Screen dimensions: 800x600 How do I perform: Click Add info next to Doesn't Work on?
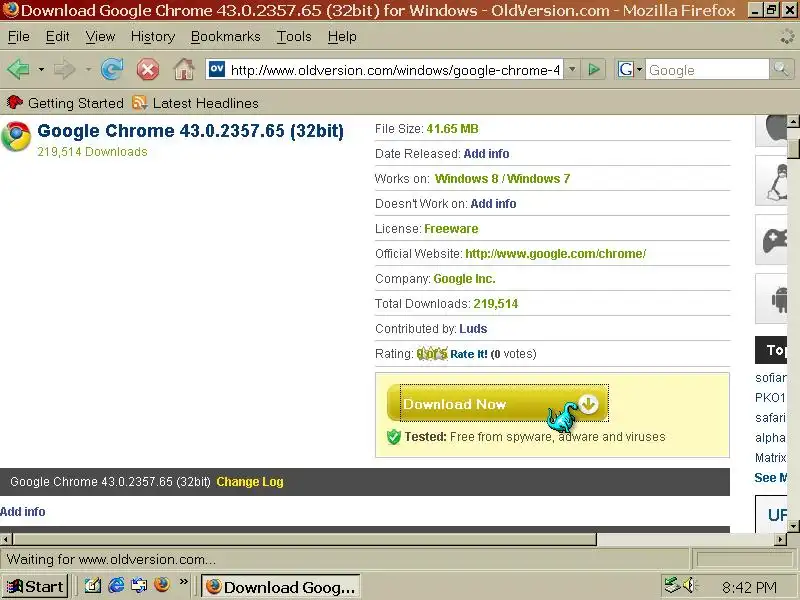(493, 204)
